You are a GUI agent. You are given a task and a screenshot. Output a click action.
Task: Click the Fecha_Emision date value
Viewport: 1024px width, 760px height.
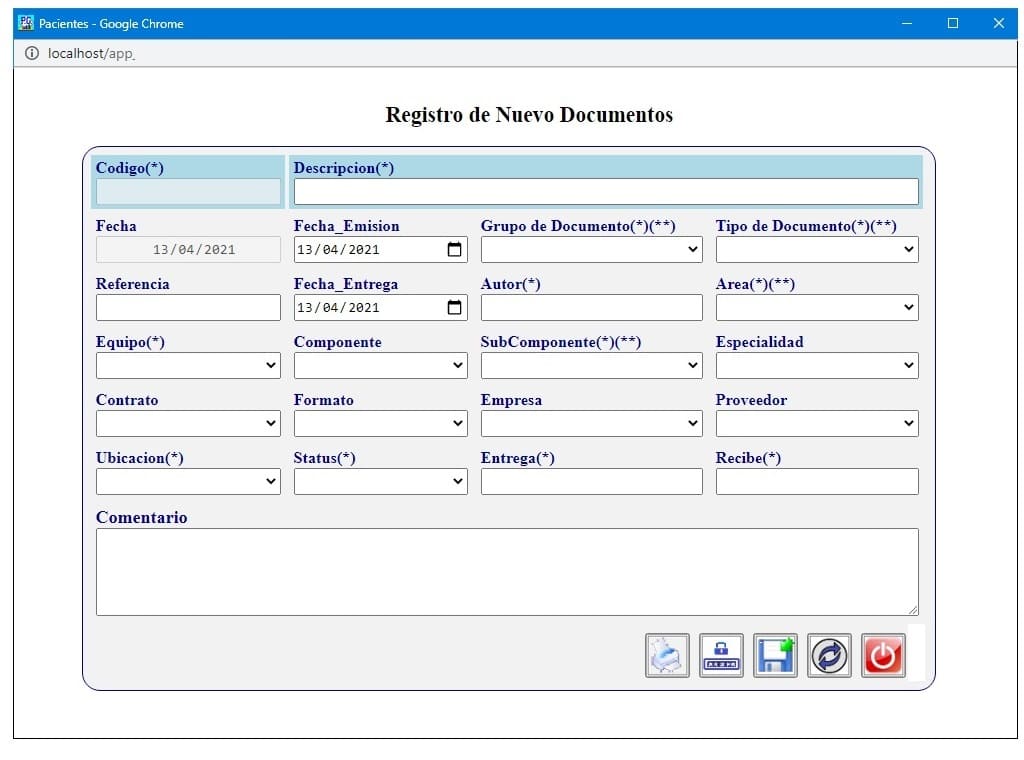pos(338,249)
